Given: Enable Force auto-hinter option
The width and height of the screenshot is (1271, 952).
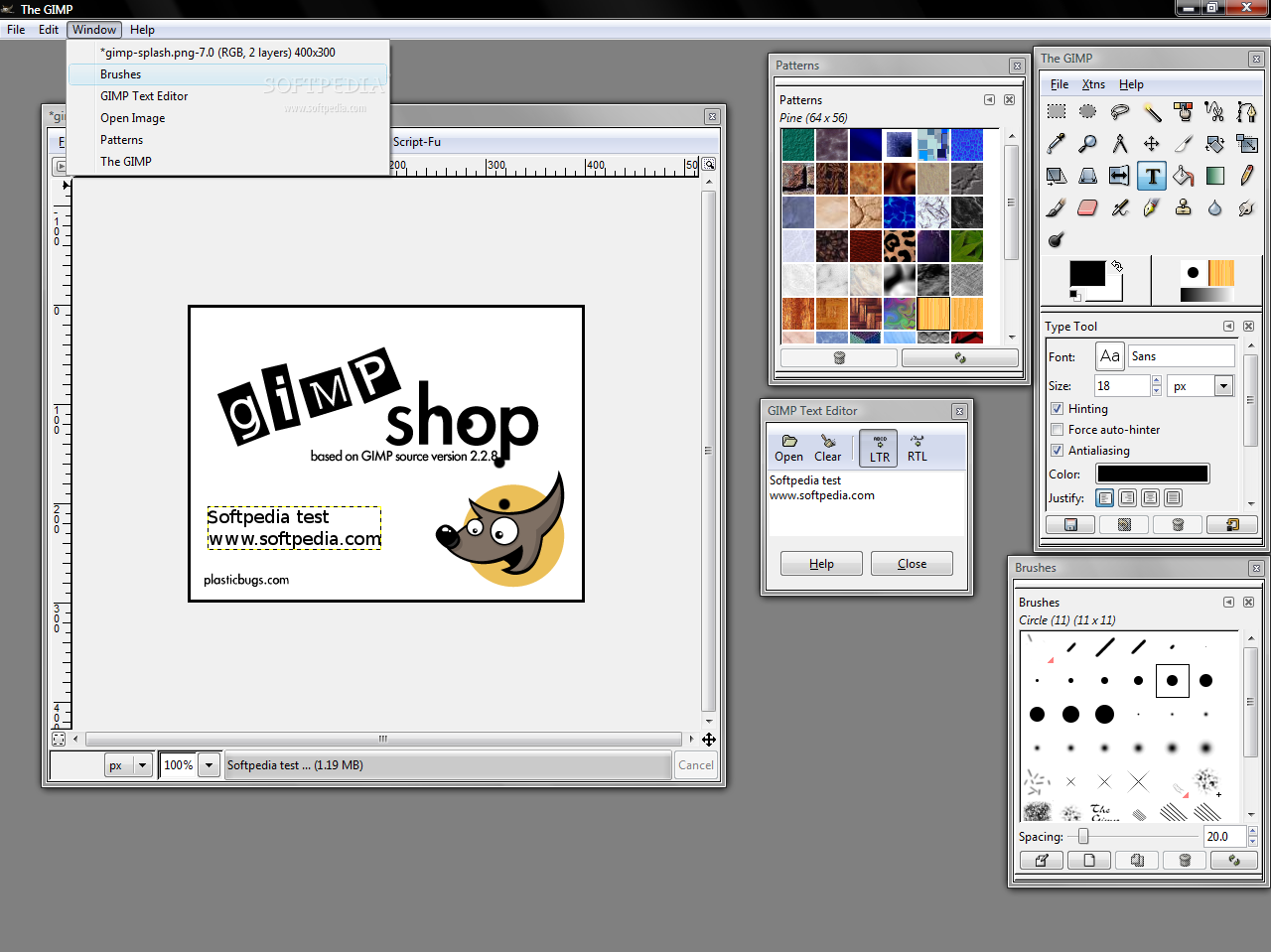Looking at the screenshot, I should [x=1058, y=429].
